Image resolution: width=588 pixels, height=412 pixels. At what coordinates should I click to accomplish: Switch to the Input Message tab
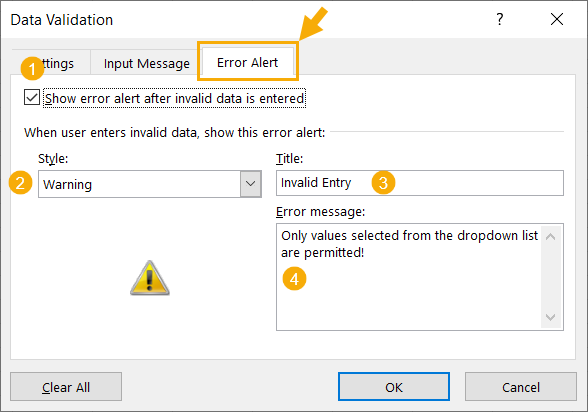click(147, 63)
